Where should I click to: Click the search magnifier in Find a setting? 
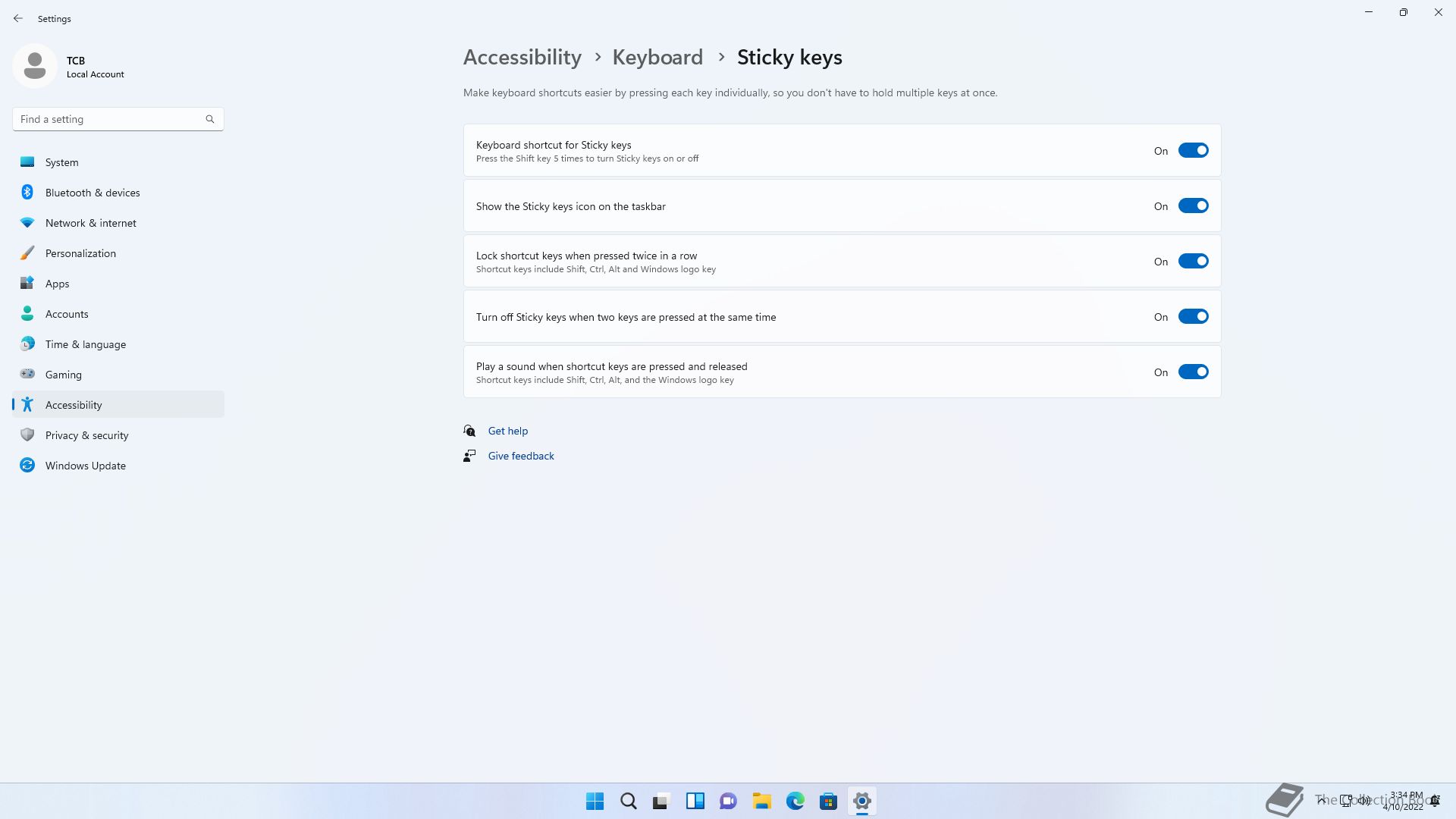point(210,119)
